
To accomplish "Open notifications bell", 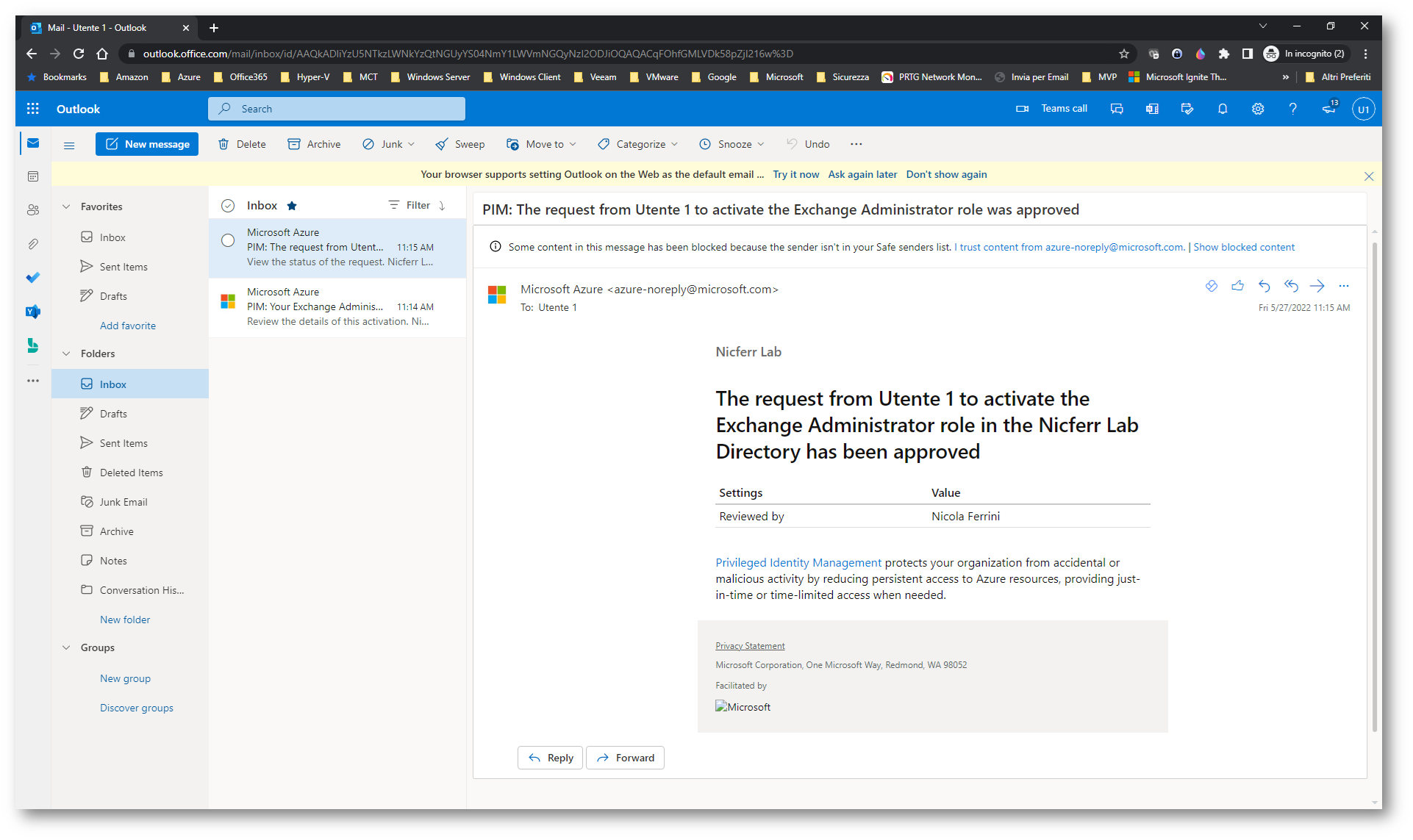I will 1223,109.
